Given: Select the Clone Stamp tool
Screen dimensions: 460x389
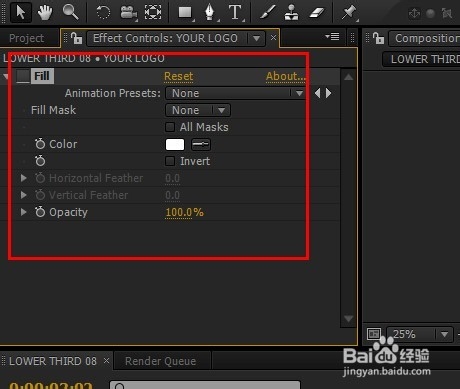Looking at the screenshot, I should [291, 13].
